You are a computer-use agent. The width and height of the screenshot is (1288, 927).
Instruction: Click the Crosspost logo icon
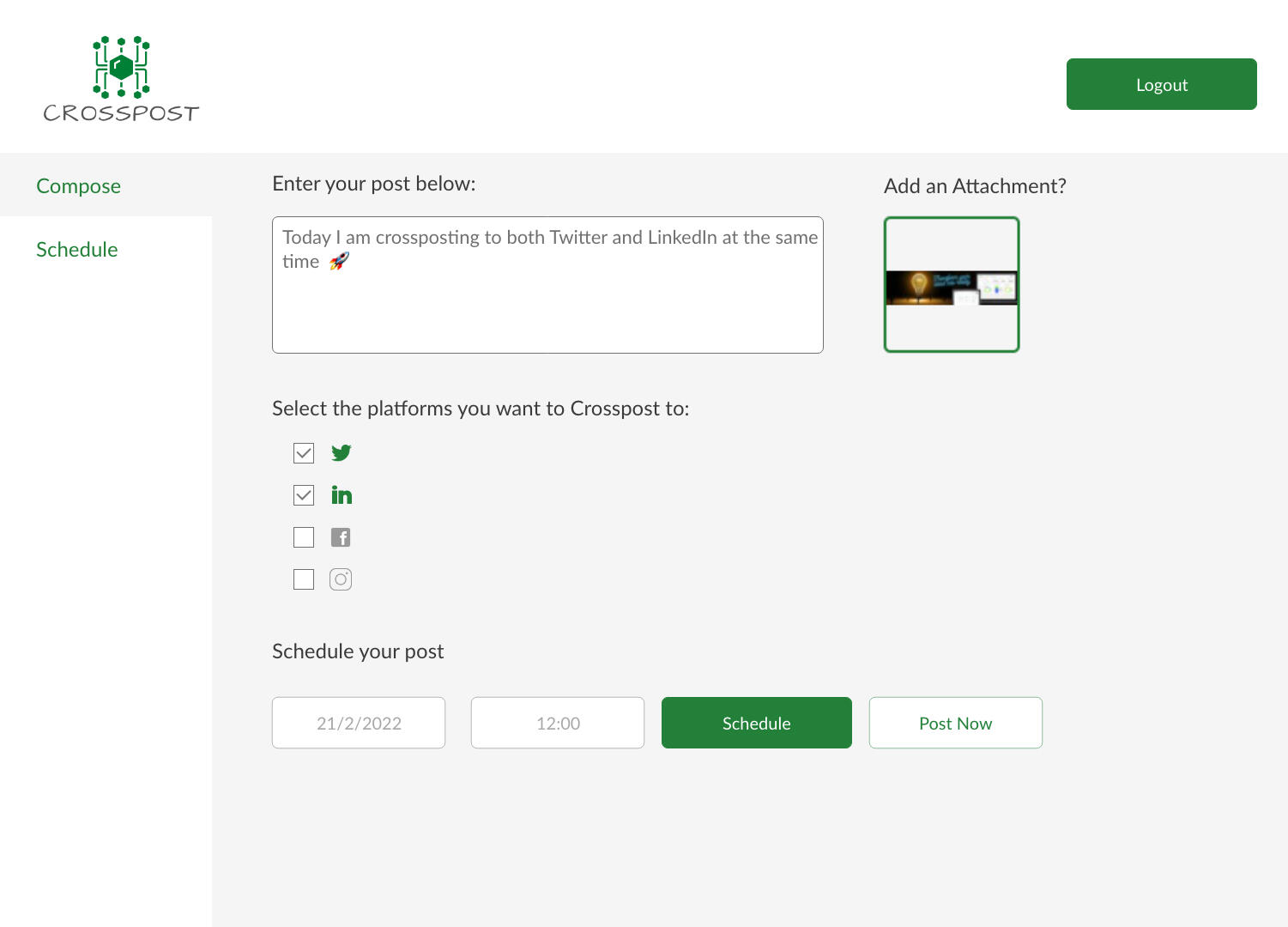tap(121, 67)
